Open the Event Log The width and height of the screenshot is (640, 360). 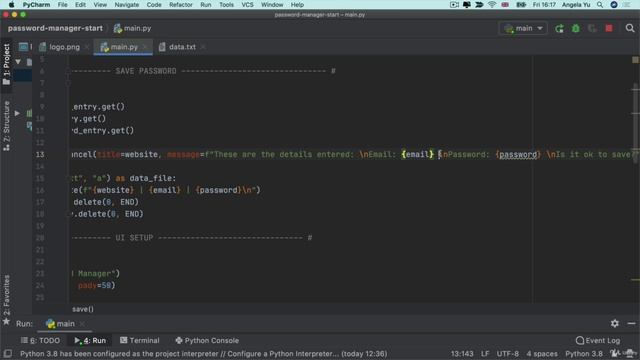pyautogui.click(x=598, y=340)
